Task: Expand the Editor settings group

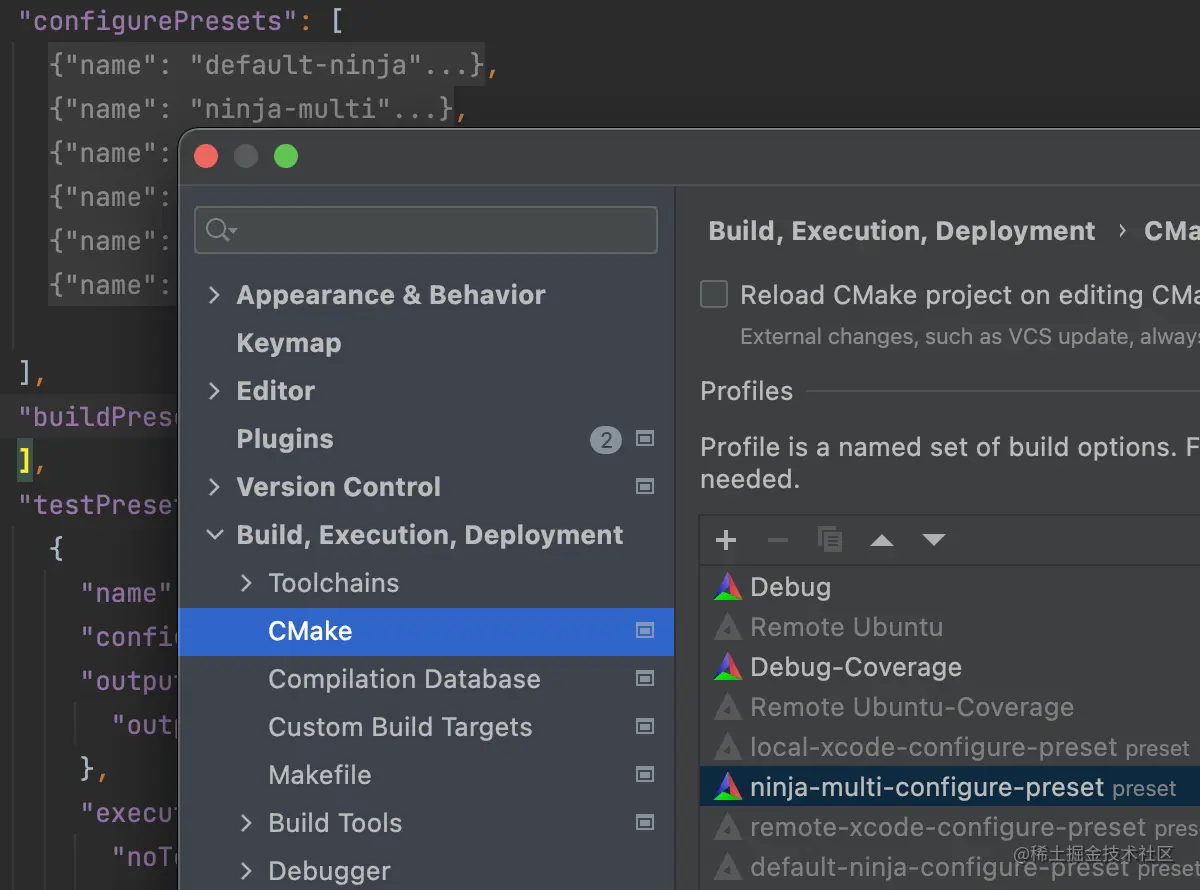Action: [214, 391]
